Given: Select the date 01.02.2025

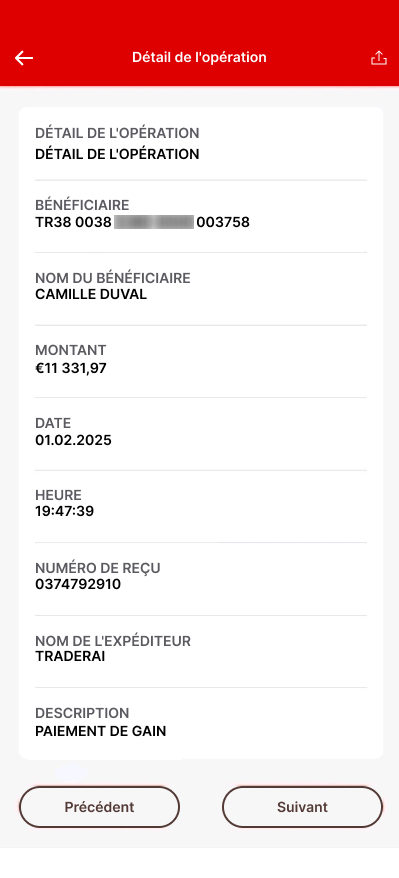Looking at the screenshot, I should coord(73,440).
